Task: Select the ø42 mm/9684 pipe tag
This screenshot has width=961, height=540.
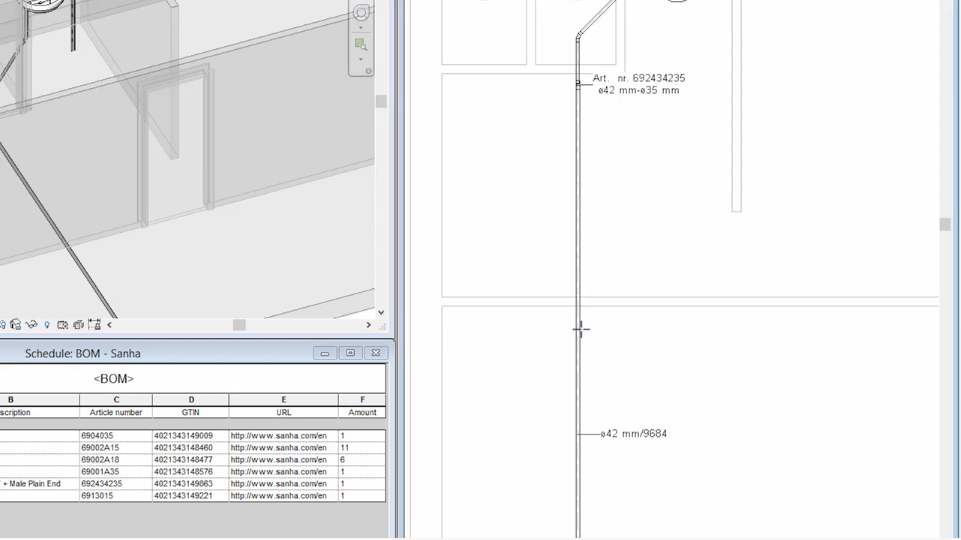Action: (634, 434)
